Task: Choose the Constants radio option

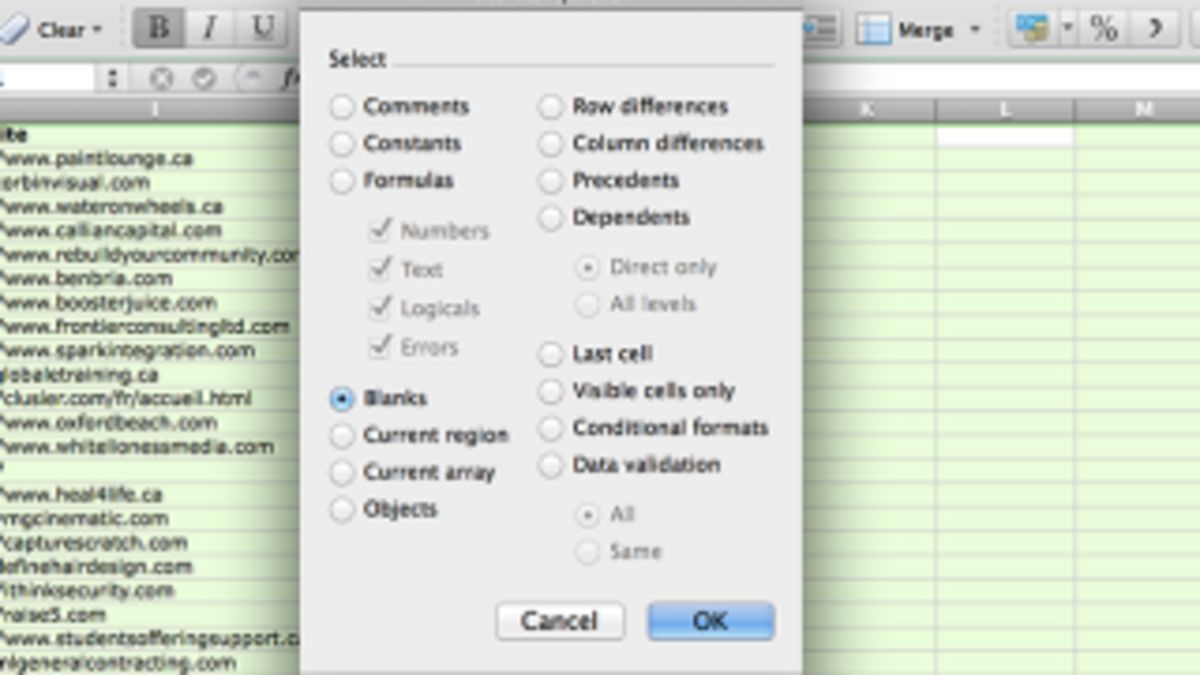Action: point(343,144)
